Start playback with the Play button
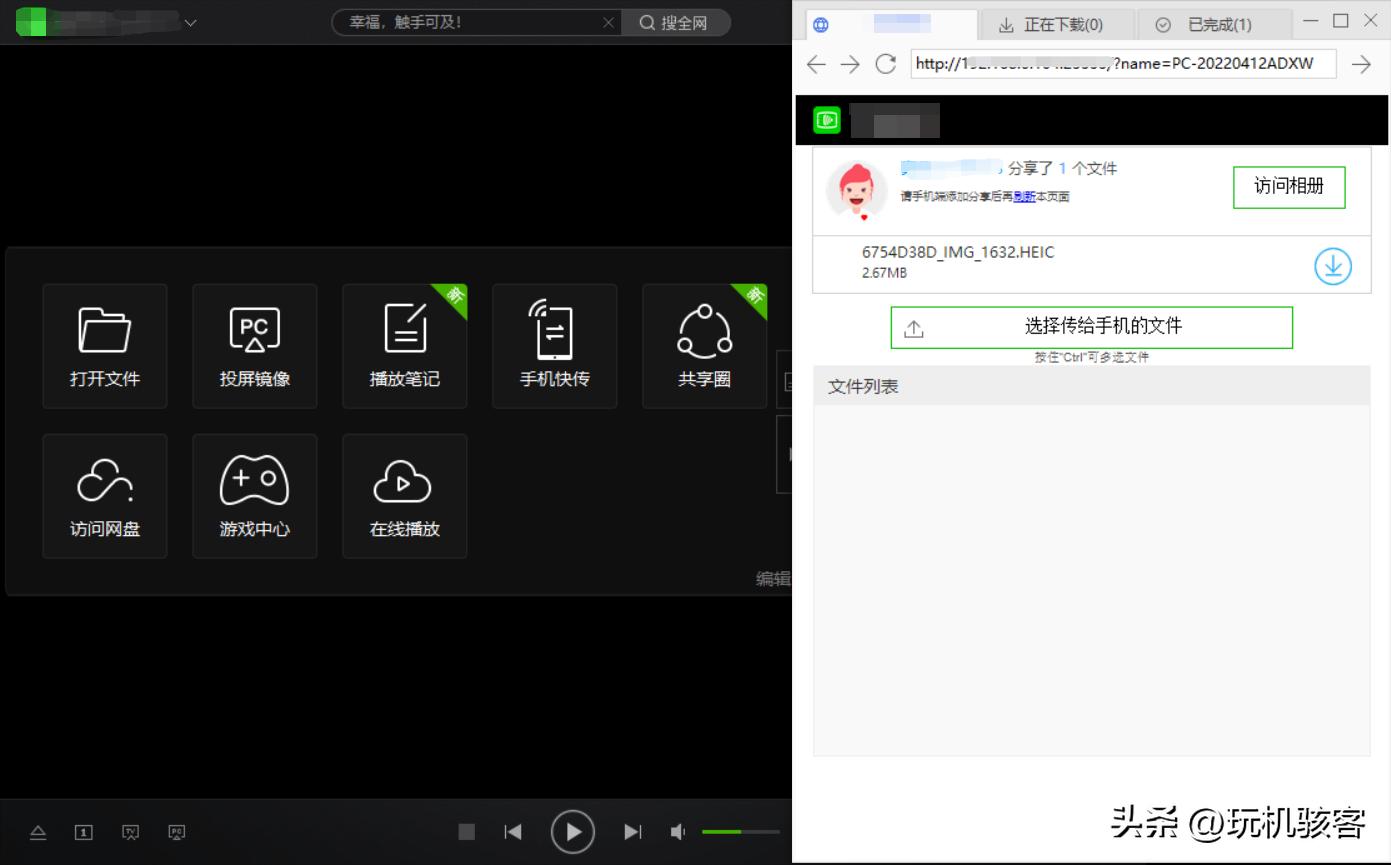Viewport: 1391px width, 865px height. [x=572, y=831]
